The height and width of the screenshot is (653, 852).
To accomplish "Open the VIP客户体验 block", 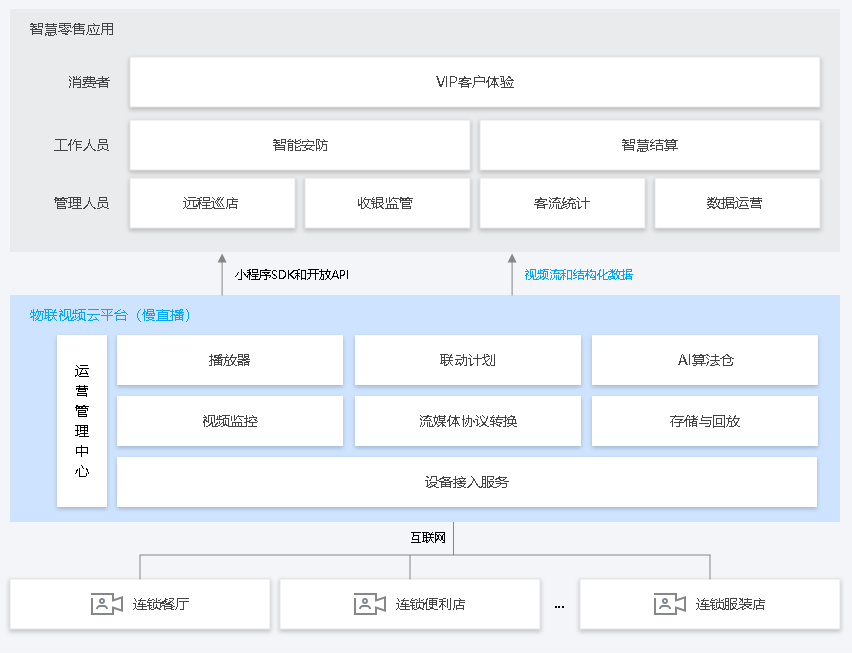I will tap(477, 82).
